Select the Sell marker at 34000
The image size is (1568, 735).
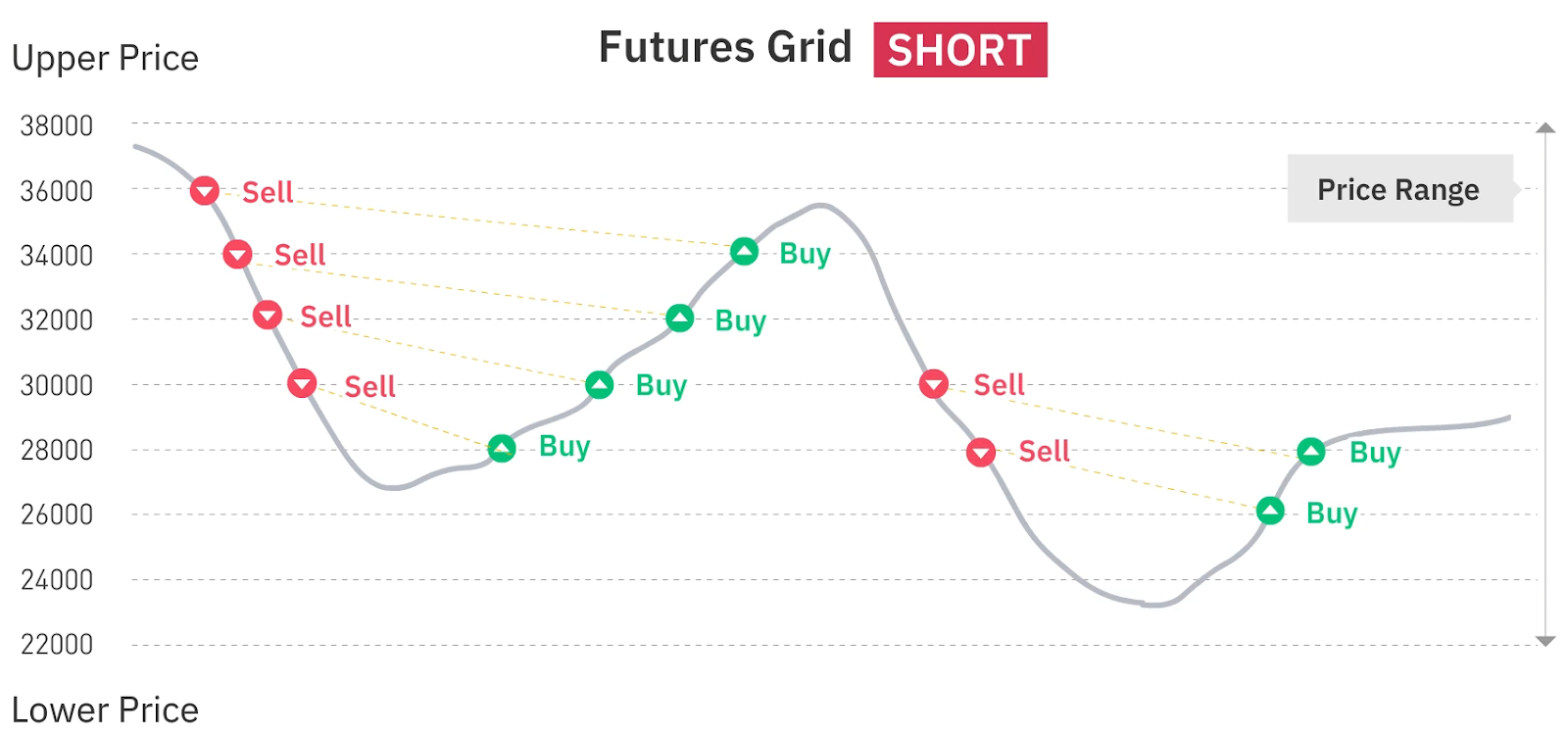click(x=237, y=255)
